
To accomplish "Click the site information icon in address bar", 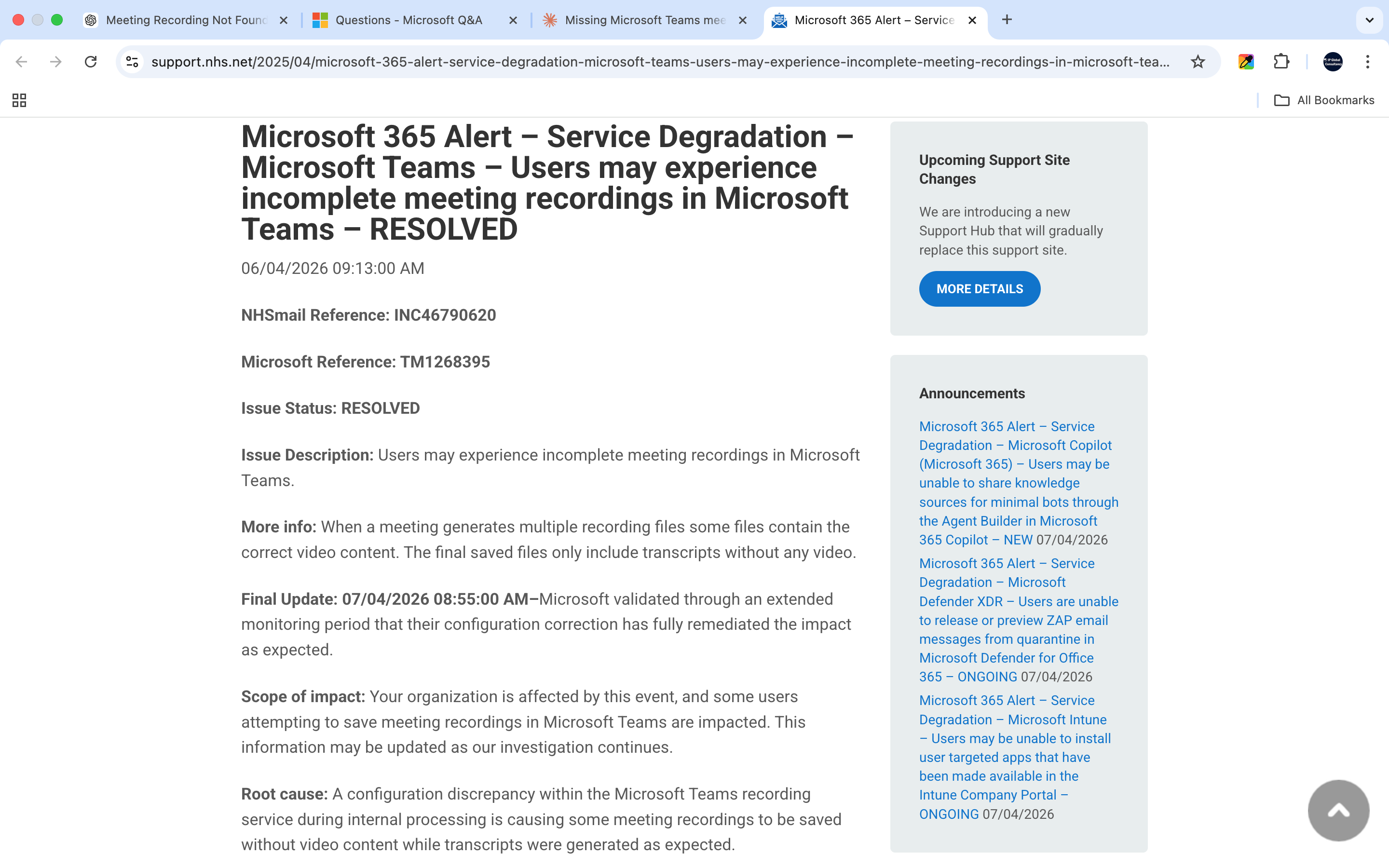I will click(133, 61).
